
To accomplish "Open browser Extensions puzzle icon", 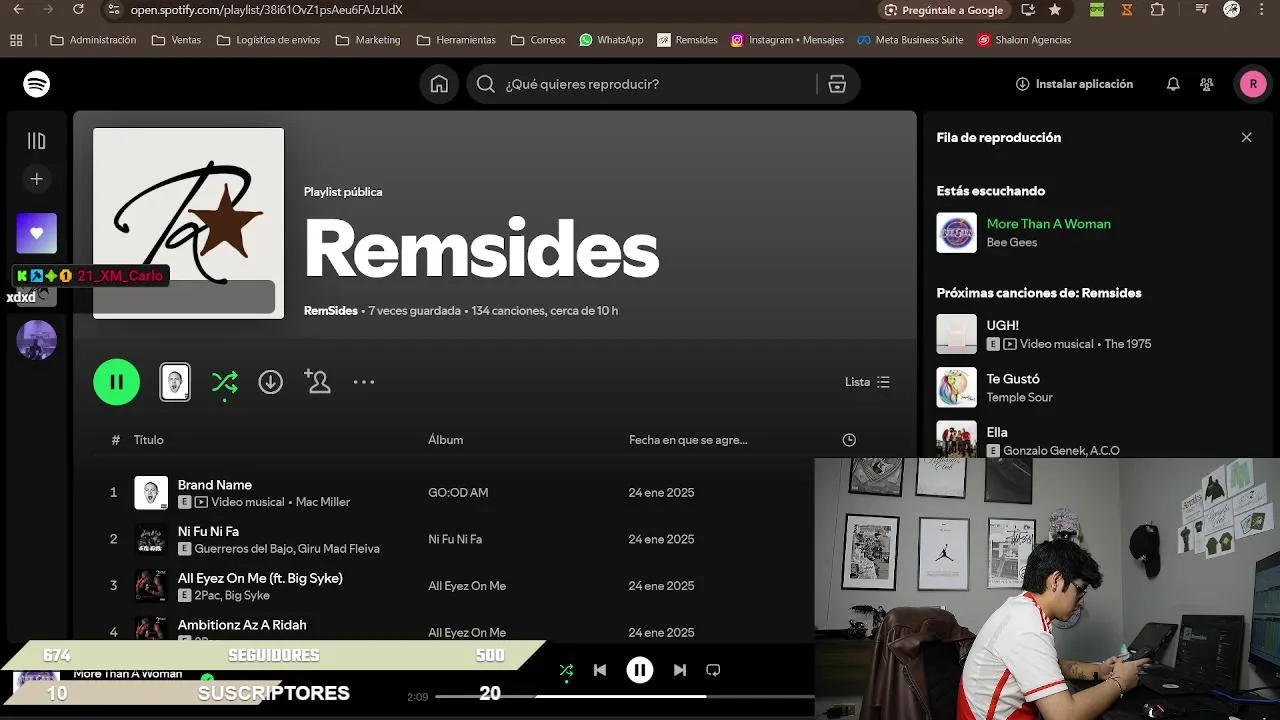I will [x=1157, y=10].
